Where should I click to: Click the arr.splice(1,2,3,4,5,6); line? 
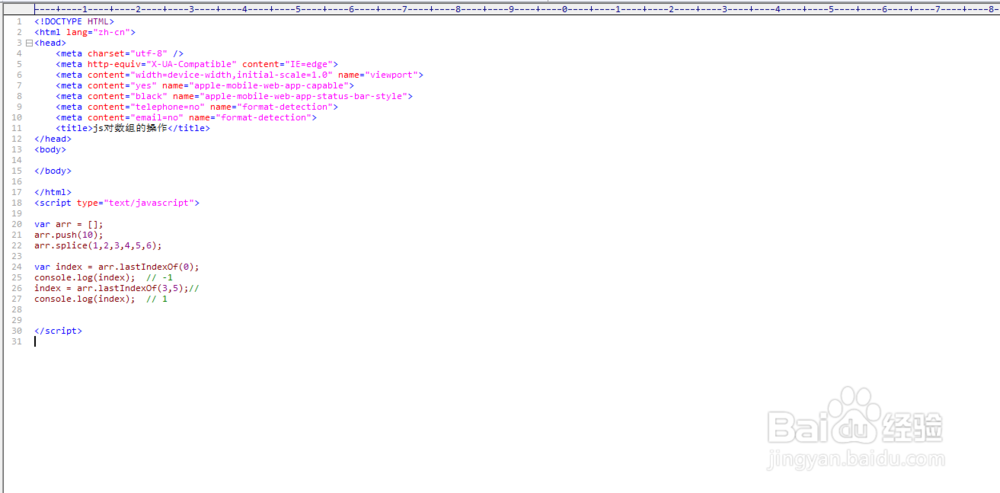(x=98, y=246)
